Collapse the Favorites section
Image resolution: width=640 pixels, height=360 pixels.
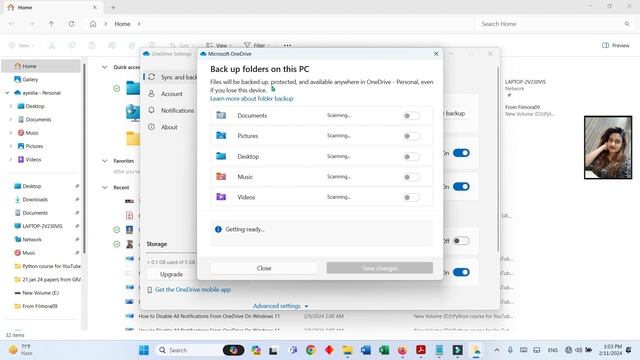(x=104, y=161)
